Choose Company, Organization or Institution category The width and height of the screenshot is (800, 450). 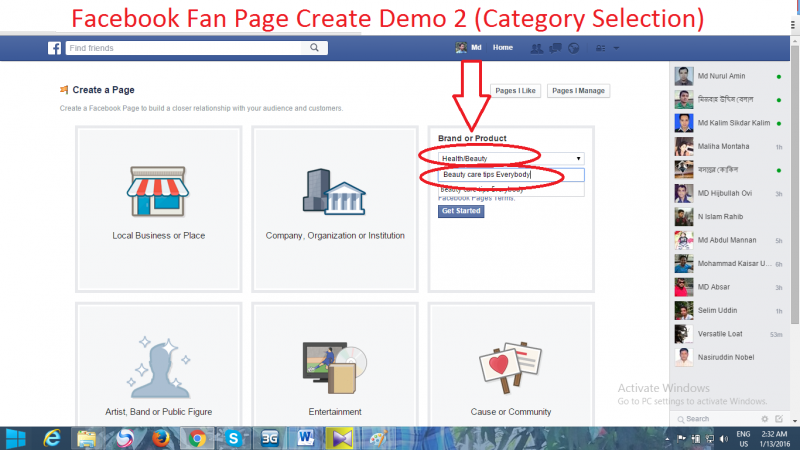[x=335, y=209]
